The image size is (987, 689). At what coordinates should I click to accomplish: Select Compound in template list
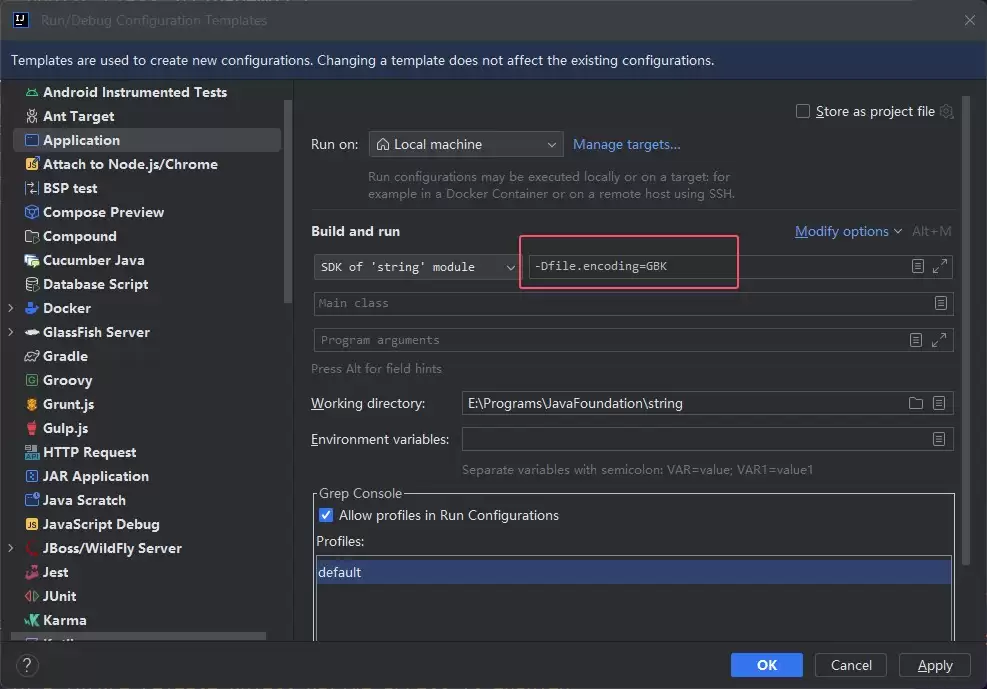[x=79, y=237]
